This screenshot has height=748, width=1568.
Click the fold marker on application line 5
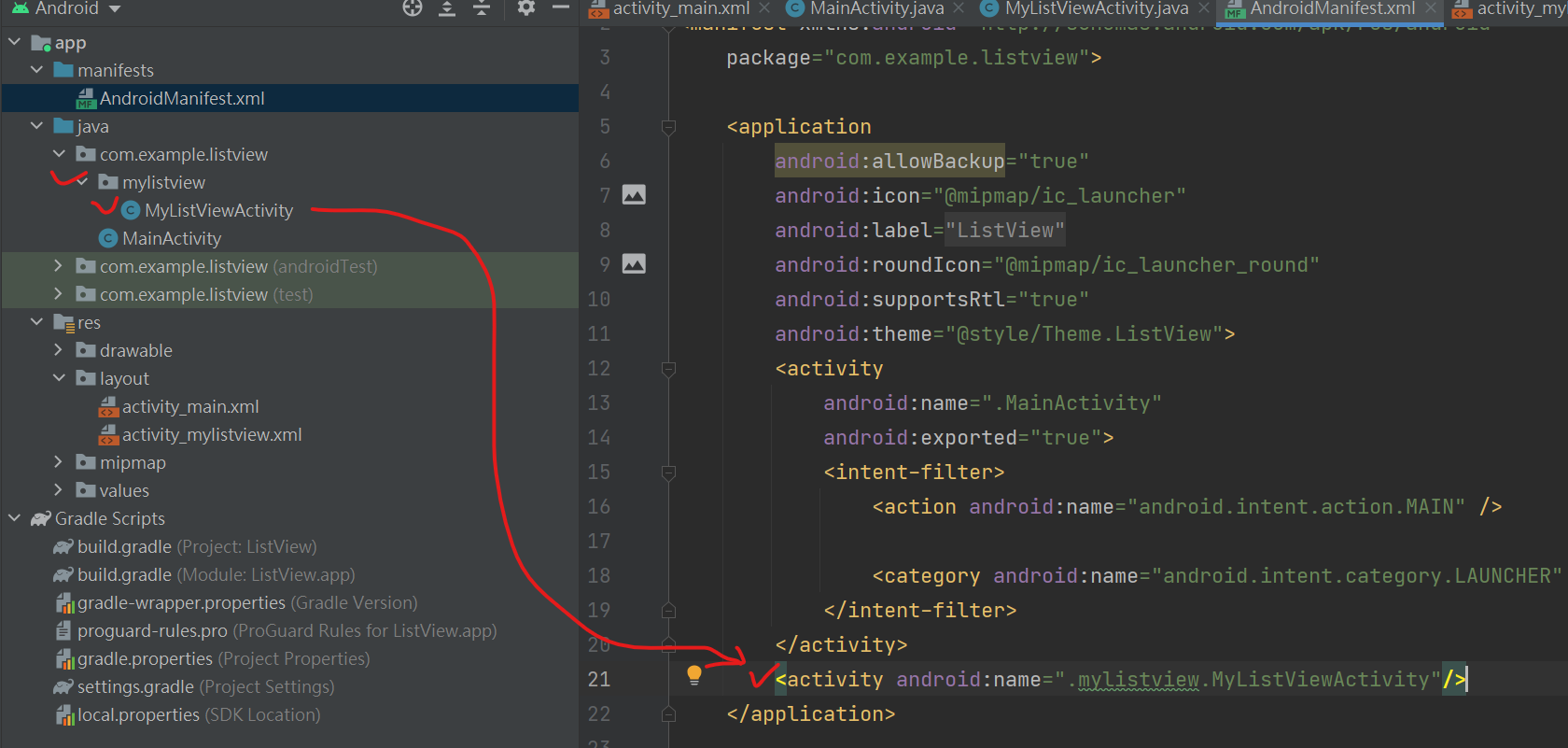668,127
